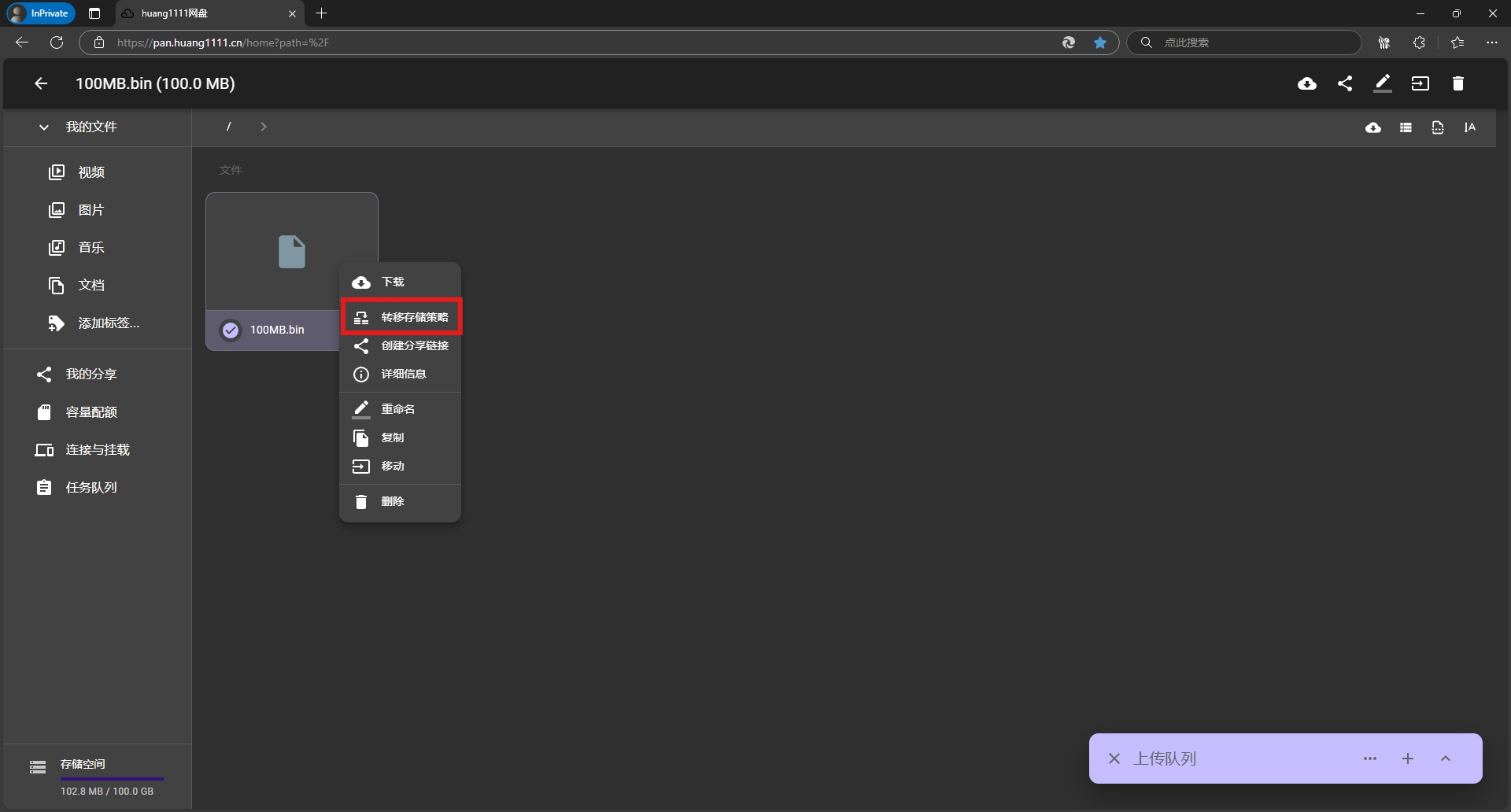Viewport: 1511px width, 812px height.
Task: Click the move icon in top header
Action: tap(1420, 83)
